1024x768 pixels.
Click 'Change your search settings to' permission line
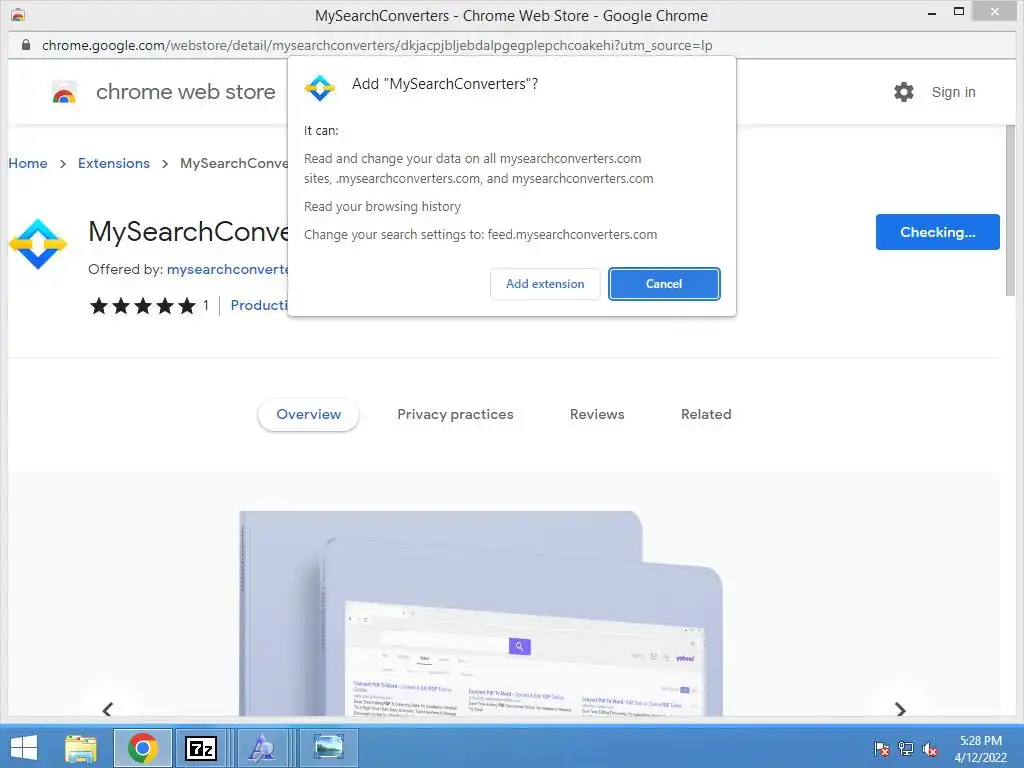click(x=481, y=234)
